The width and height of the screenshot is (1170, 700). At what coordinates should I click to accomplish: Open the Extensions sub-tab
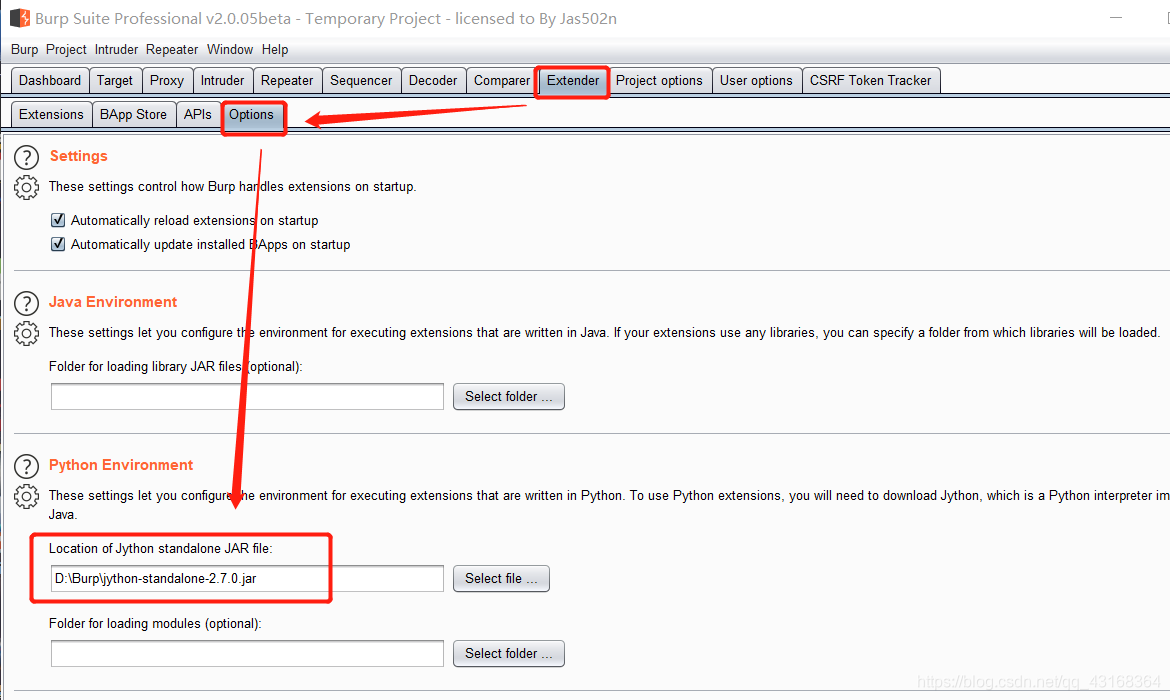pyautogui.click(x=51, y=115)
